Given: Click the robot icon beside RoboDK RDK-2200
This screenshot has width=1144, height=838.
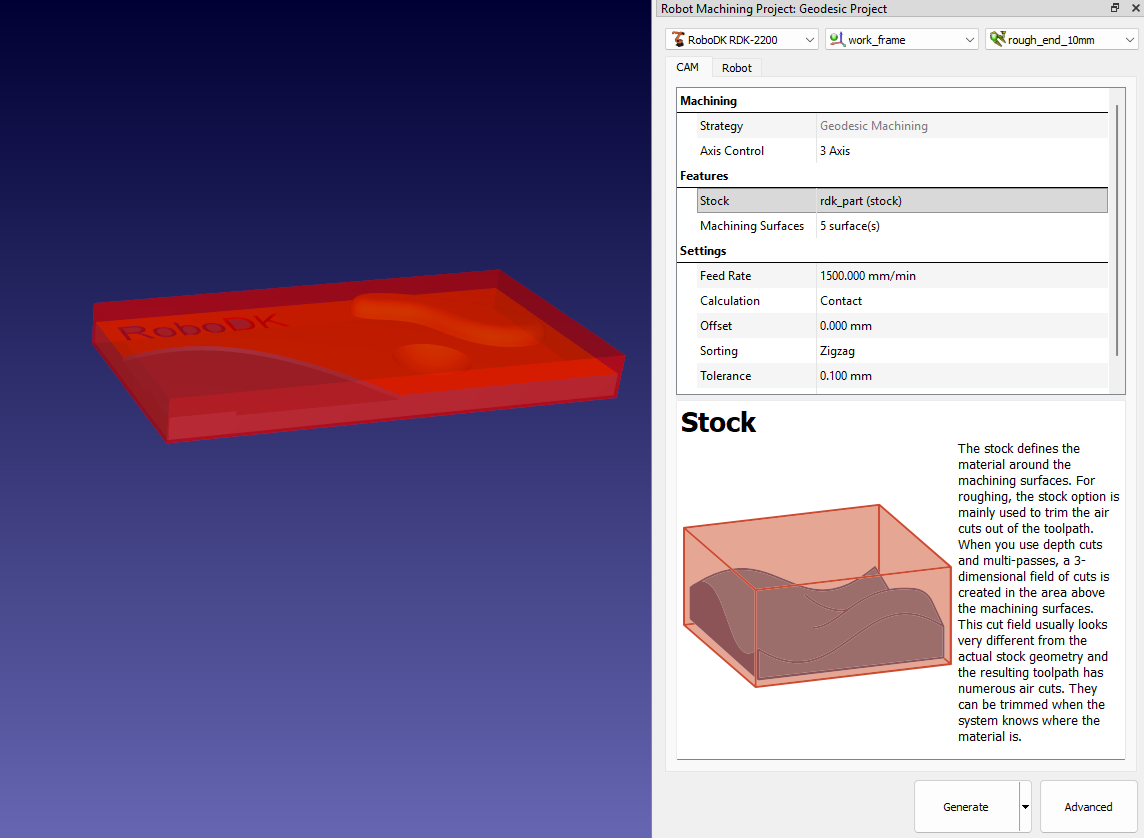Looking at the screenshot, I should pyautogui.click(x=679, y=40).
